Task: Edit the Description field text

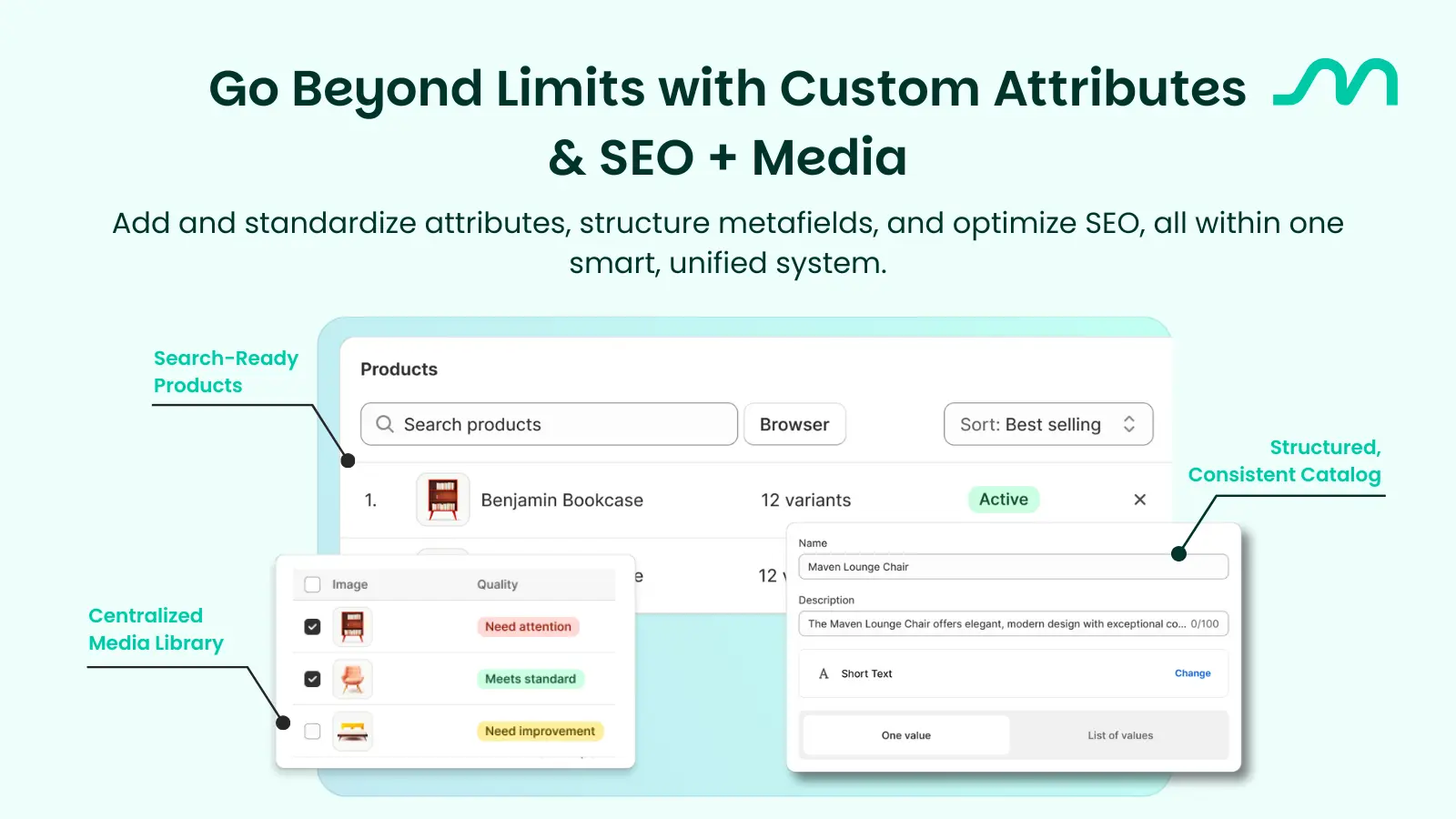Action: click(1013, 623)
